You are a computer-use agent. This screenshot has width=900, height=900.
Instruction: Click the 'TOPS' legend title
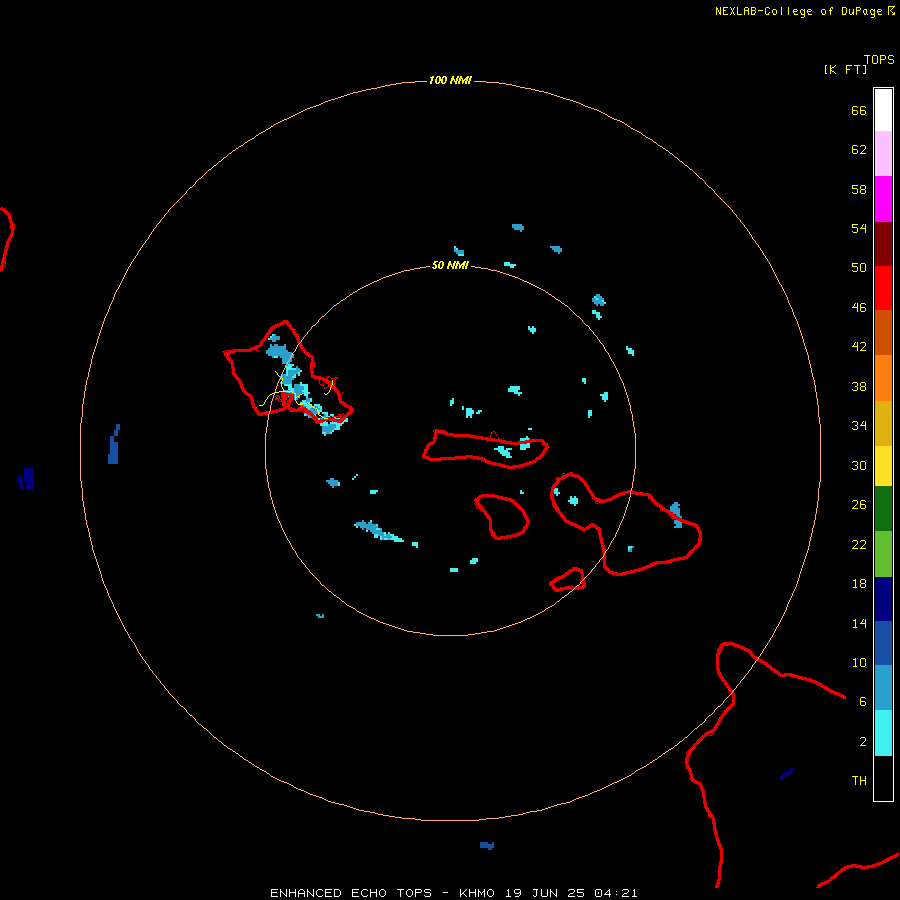tap(879, 59)
